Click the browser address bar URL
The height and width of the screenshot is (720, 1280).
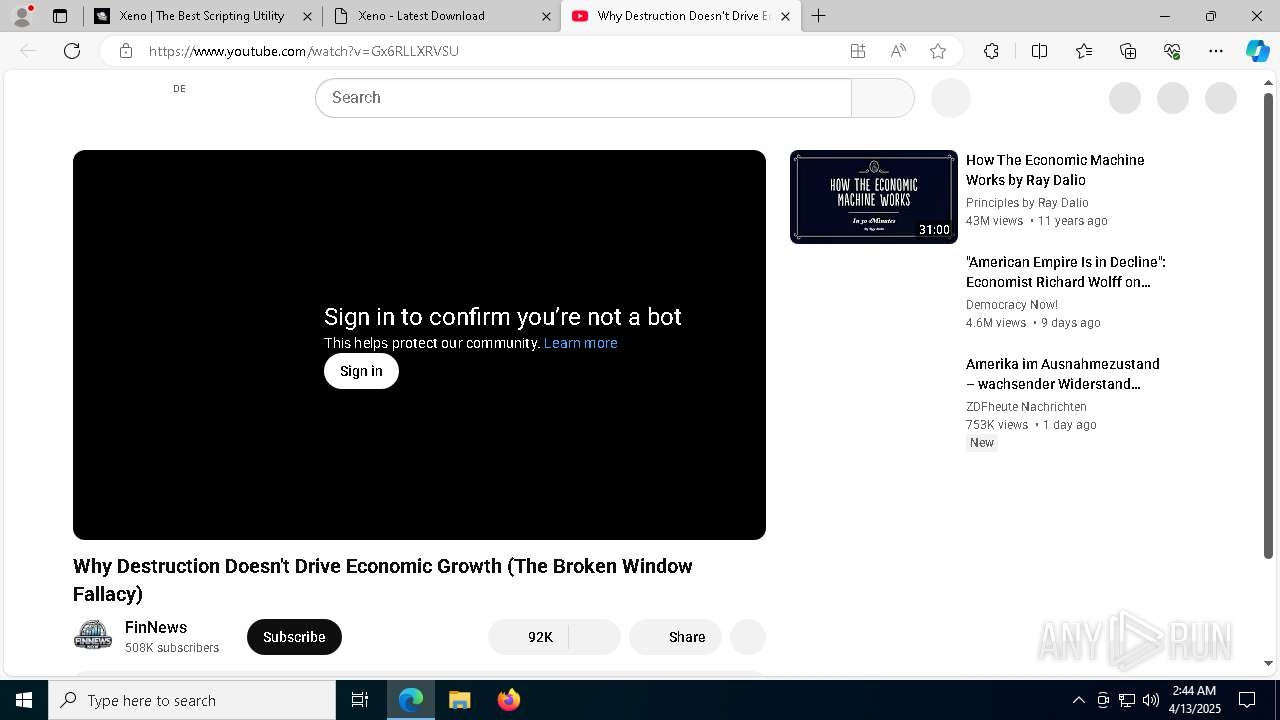click(x=304, y=51)
